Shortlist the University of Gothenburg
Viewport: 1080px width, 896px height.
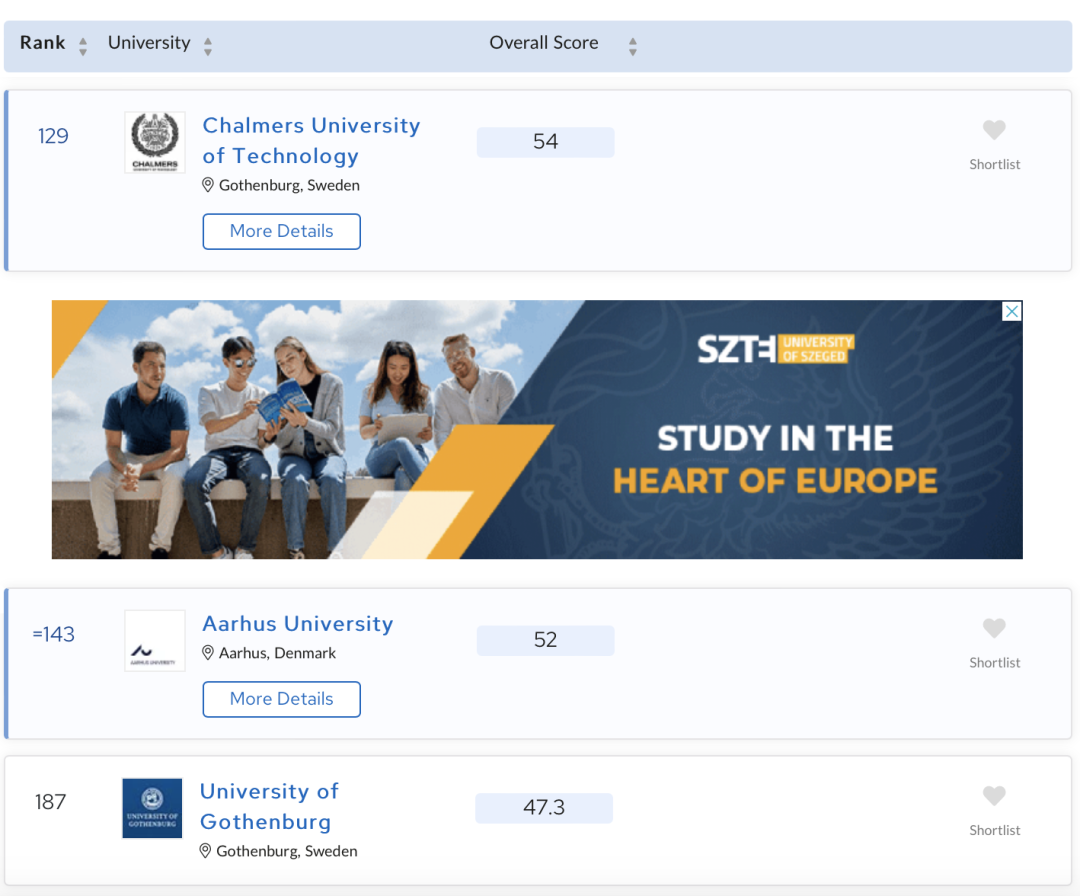point(993,796)
